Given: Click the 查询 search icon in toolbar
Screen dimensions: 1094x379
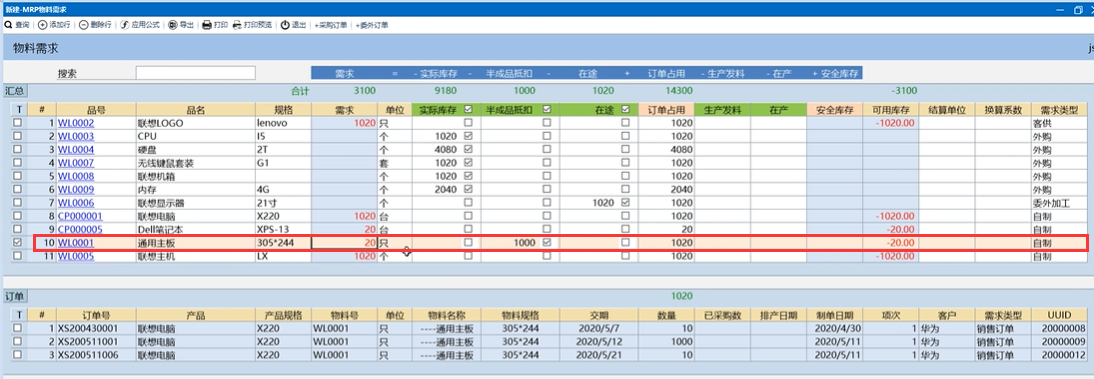Looking at the screenshot, I should pyautogui.click(x=8, y=25).
